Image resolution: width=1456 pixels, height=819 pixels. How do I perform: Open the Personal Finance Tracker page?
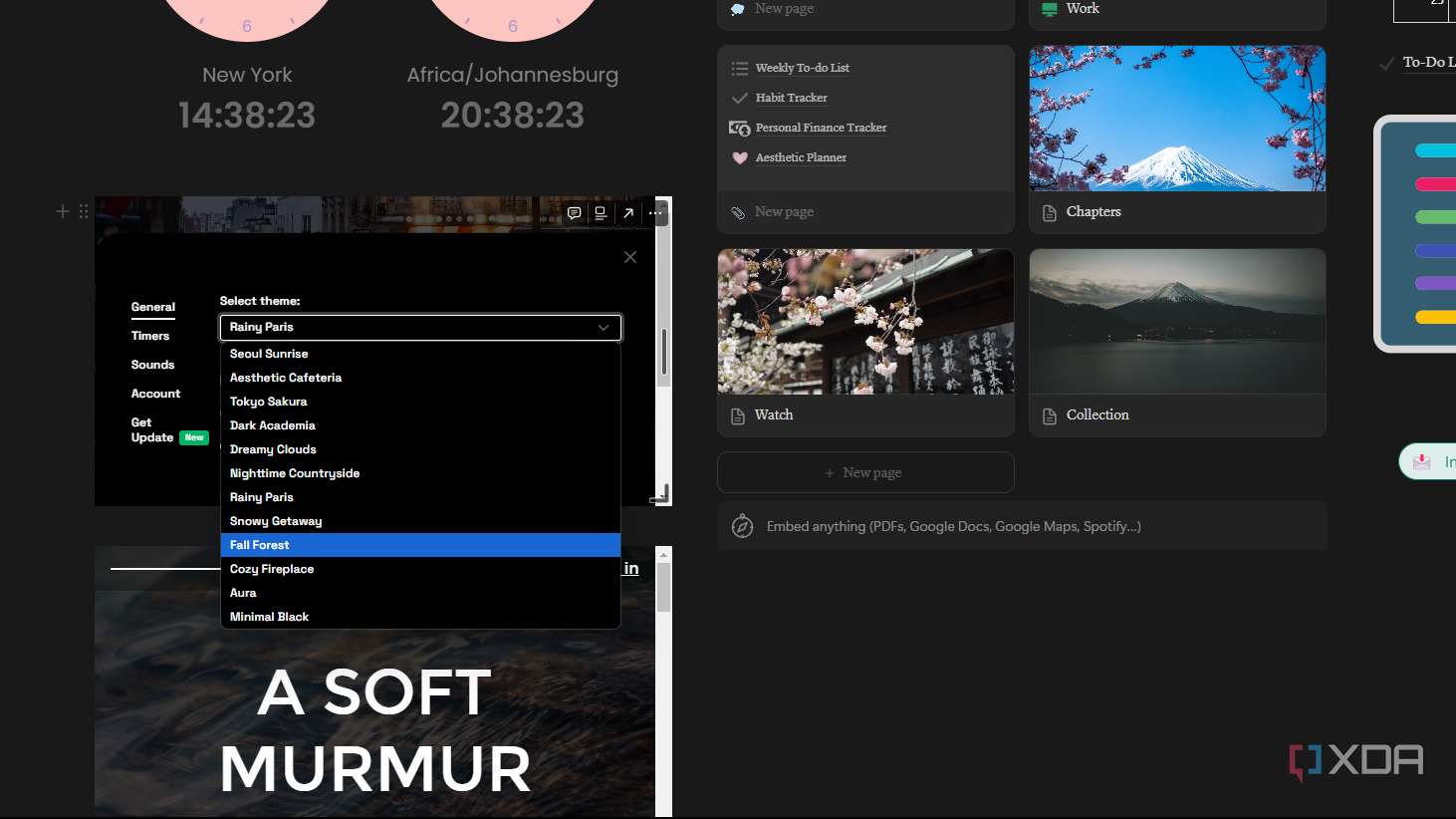(821, 128)
